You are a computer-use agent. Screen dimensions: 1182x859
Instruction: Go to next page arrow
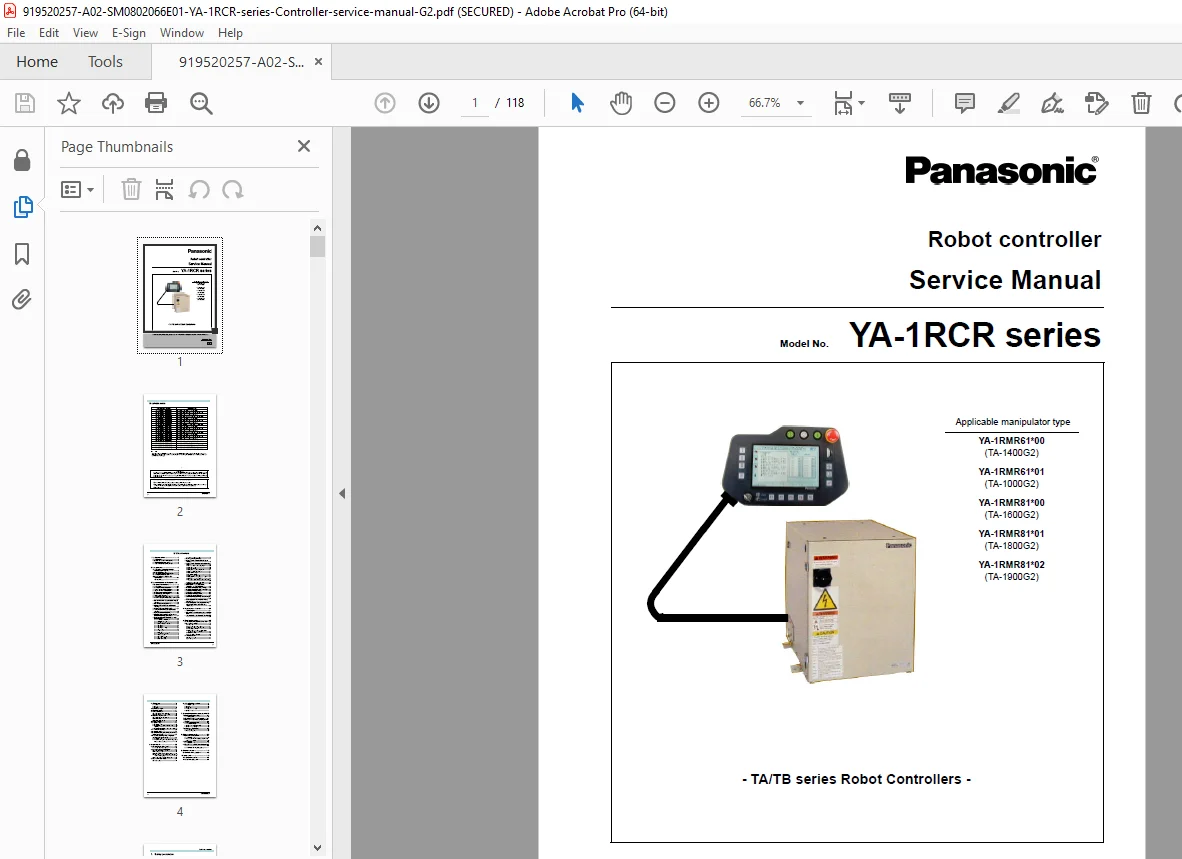coord(429,103)
